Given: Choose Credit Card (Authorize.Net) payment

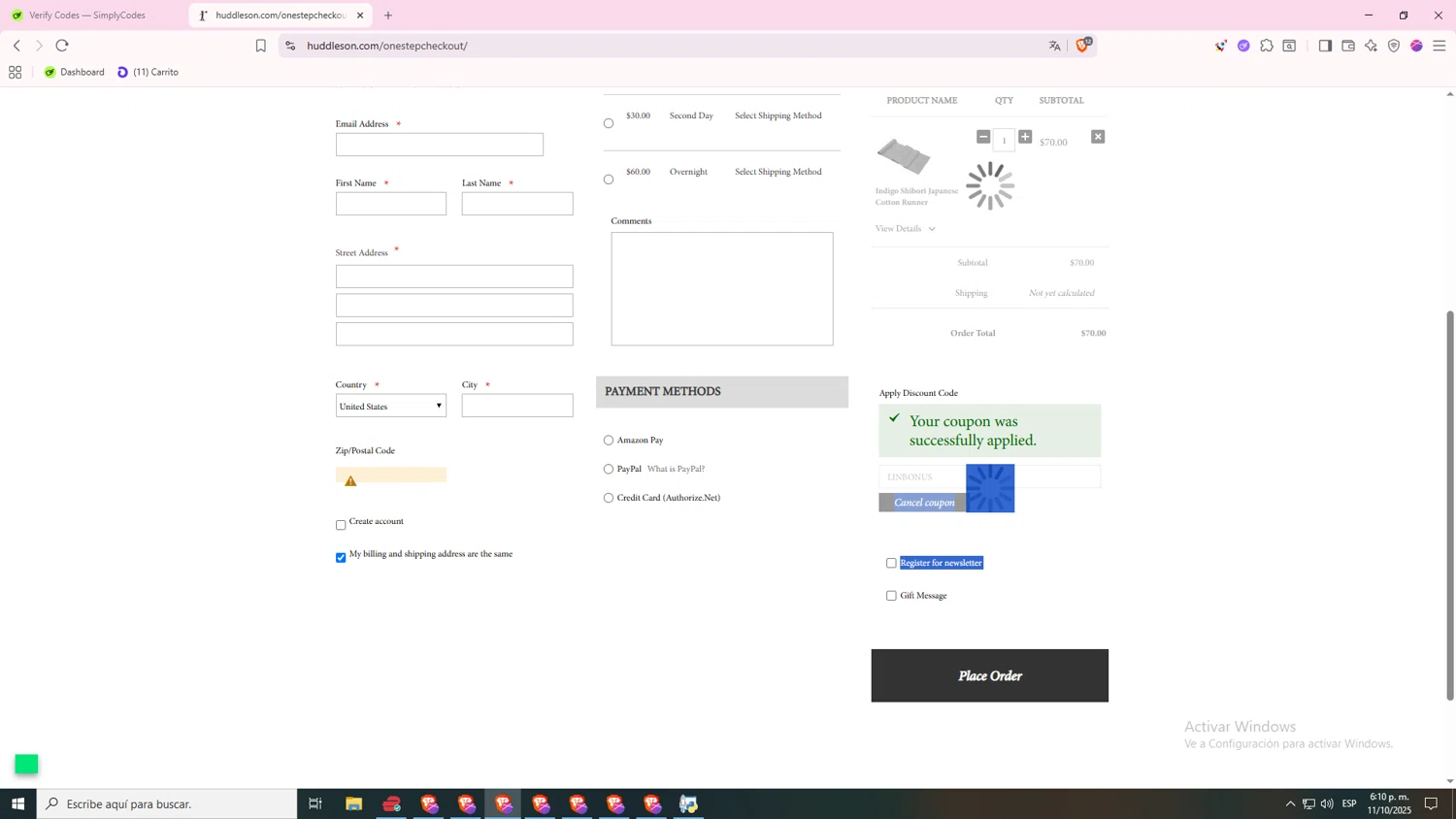Looking at the screenshot, I should pyautogui.click(x=609, y=499).
